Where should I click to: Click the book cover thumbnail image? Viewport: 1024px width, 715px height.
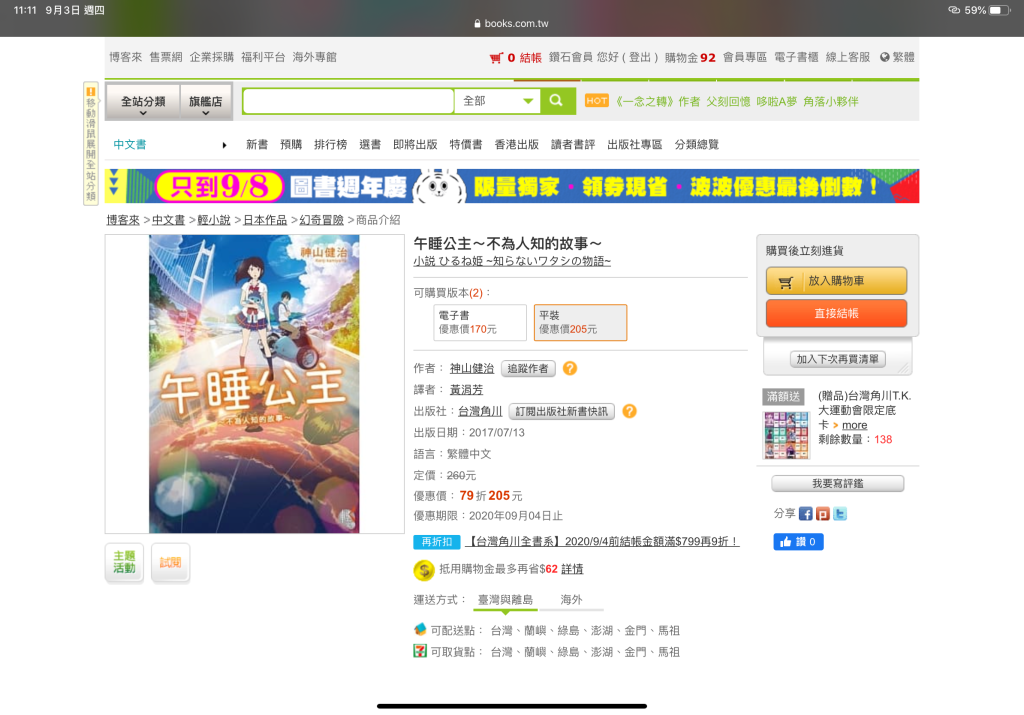click(x=254, y=384)
